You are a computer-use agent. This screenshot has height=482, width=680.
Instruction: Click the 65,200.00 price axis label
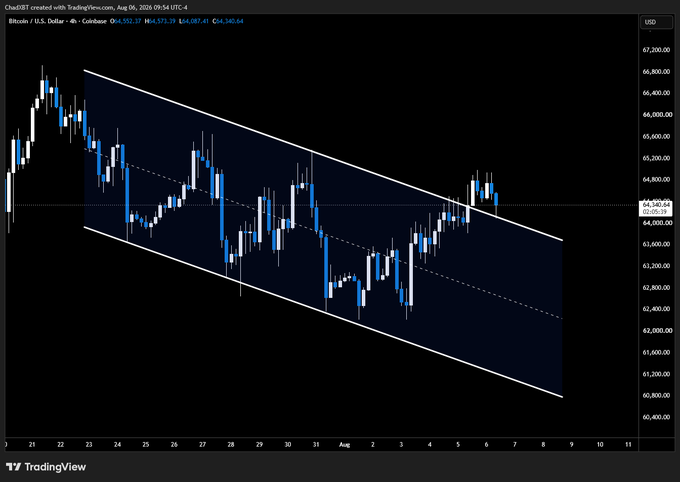point(656,158)
